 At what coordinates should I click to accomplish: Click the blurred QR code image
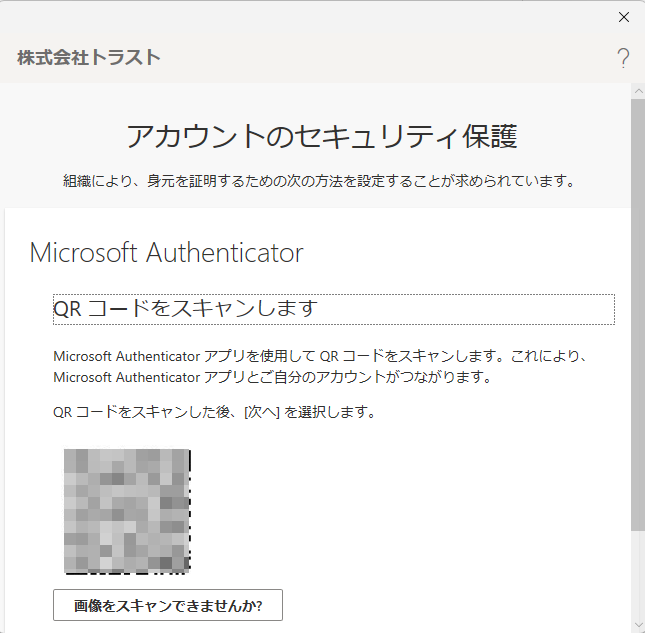pos(127,511)
